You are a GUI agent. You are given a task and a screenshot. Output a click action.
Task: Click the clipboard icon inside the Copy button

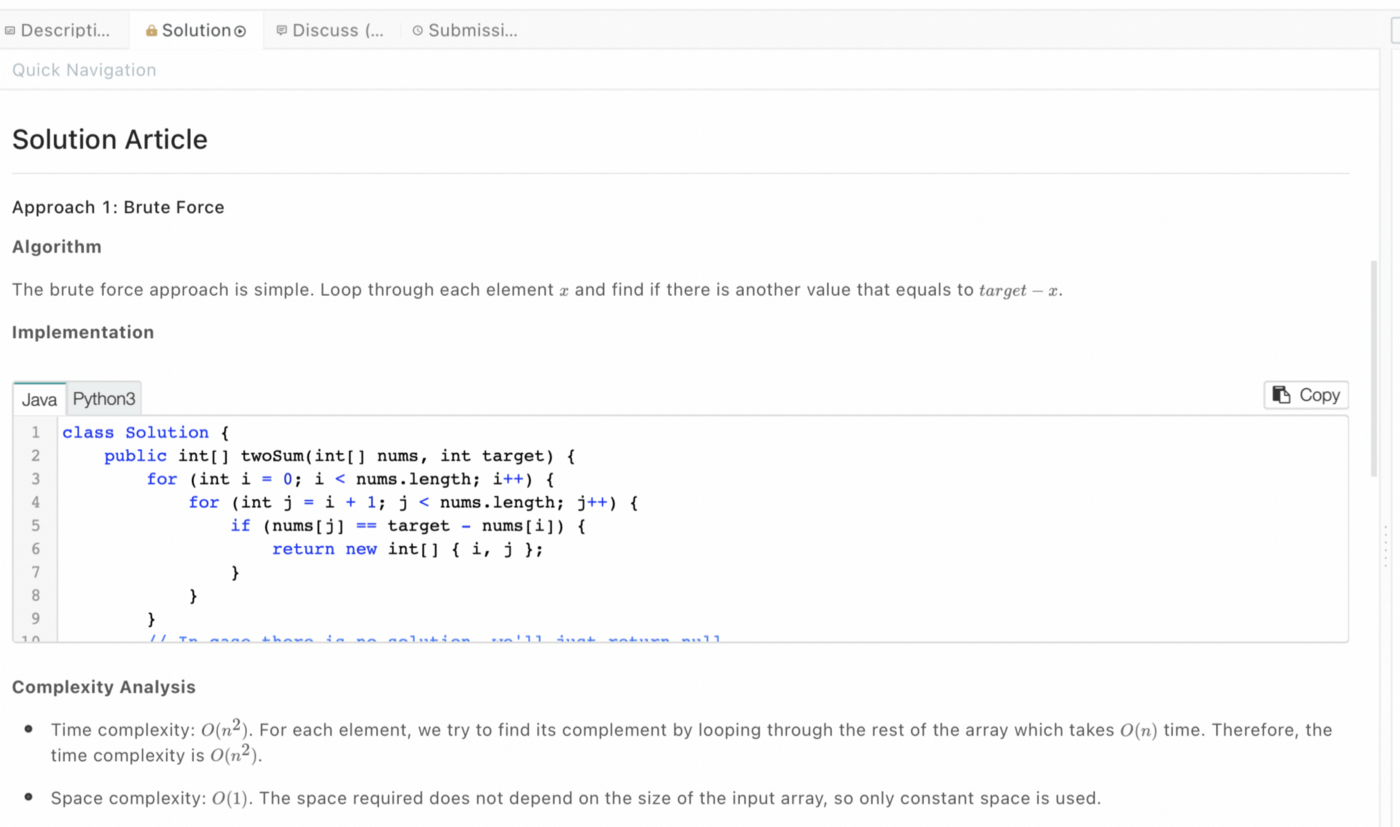click(1281, 395)
